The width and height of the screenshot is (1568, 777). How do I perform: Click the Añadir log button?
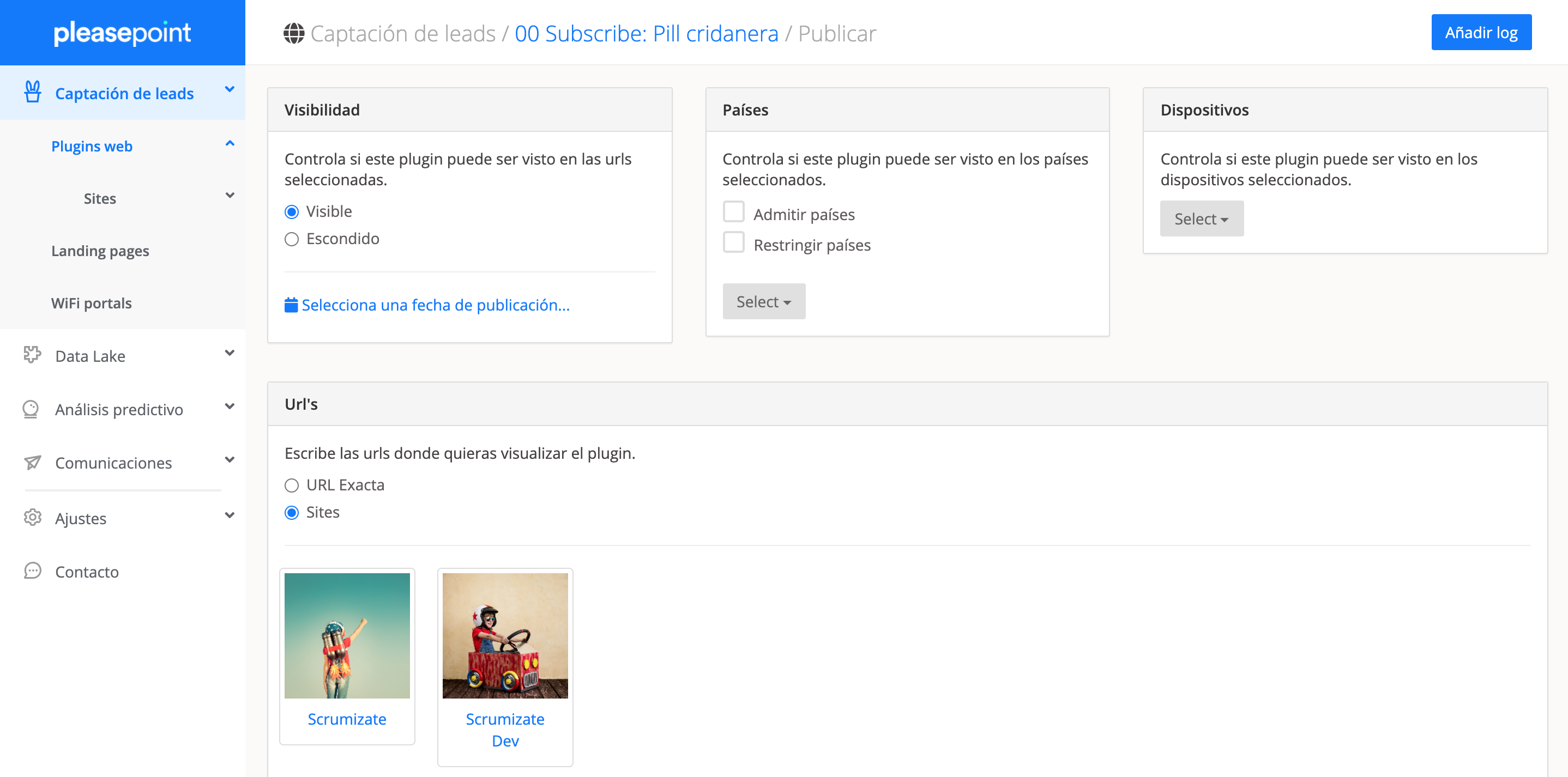tap(1480, 32)
